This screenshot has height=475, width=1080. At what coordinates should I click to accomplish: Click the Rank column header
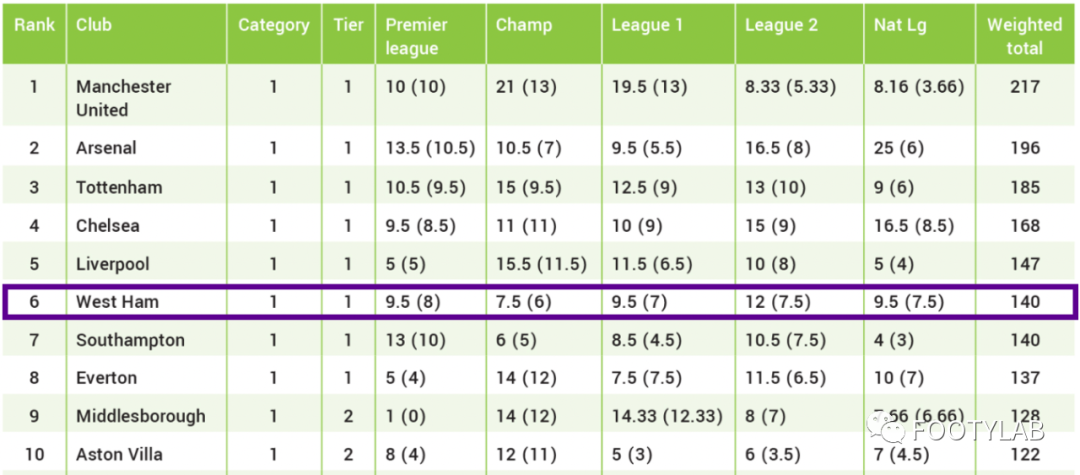[35, 25]
